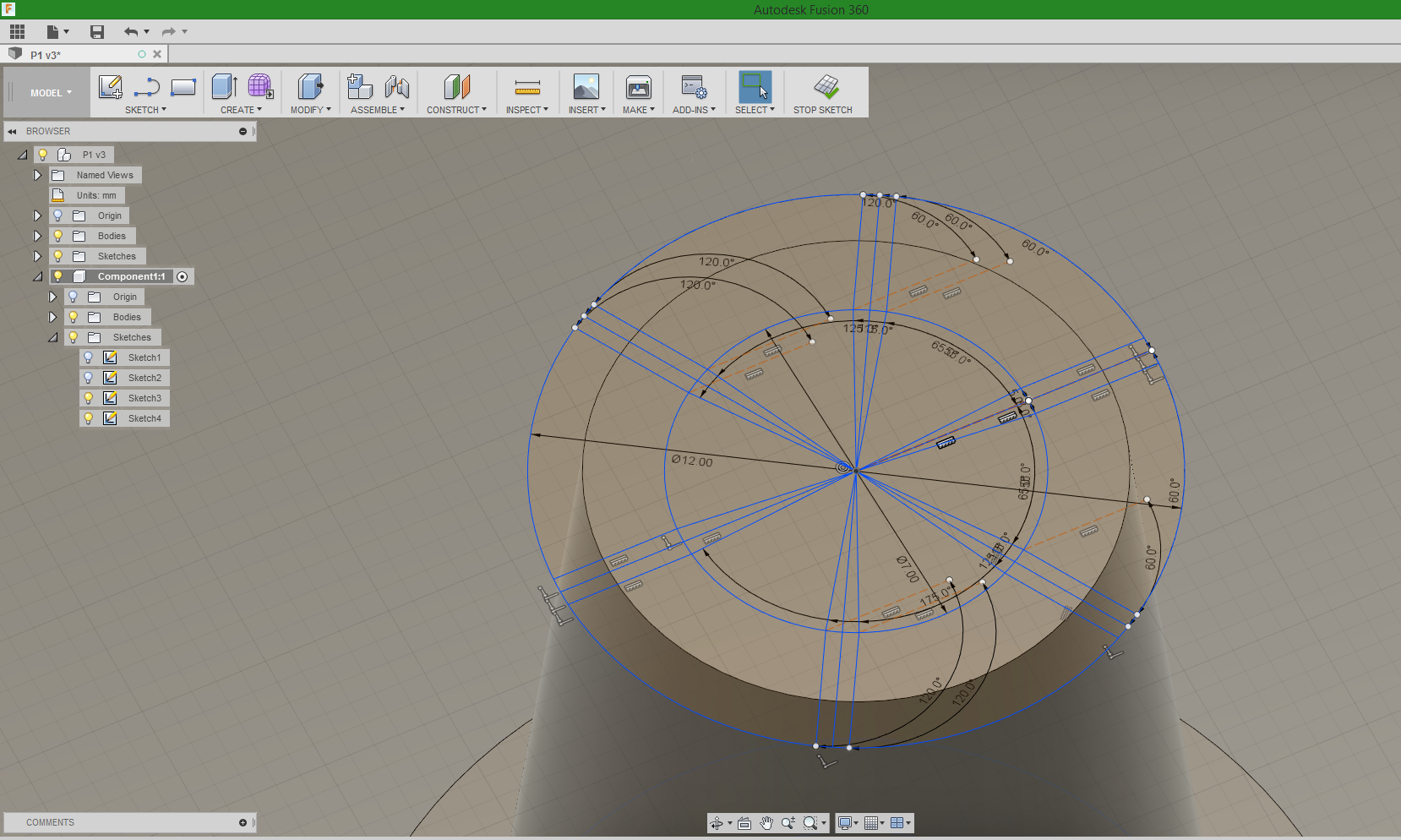The height and width of the screenshot is (840, 1401).
Task: Select the Joint tool
Action: pos(396,87)
